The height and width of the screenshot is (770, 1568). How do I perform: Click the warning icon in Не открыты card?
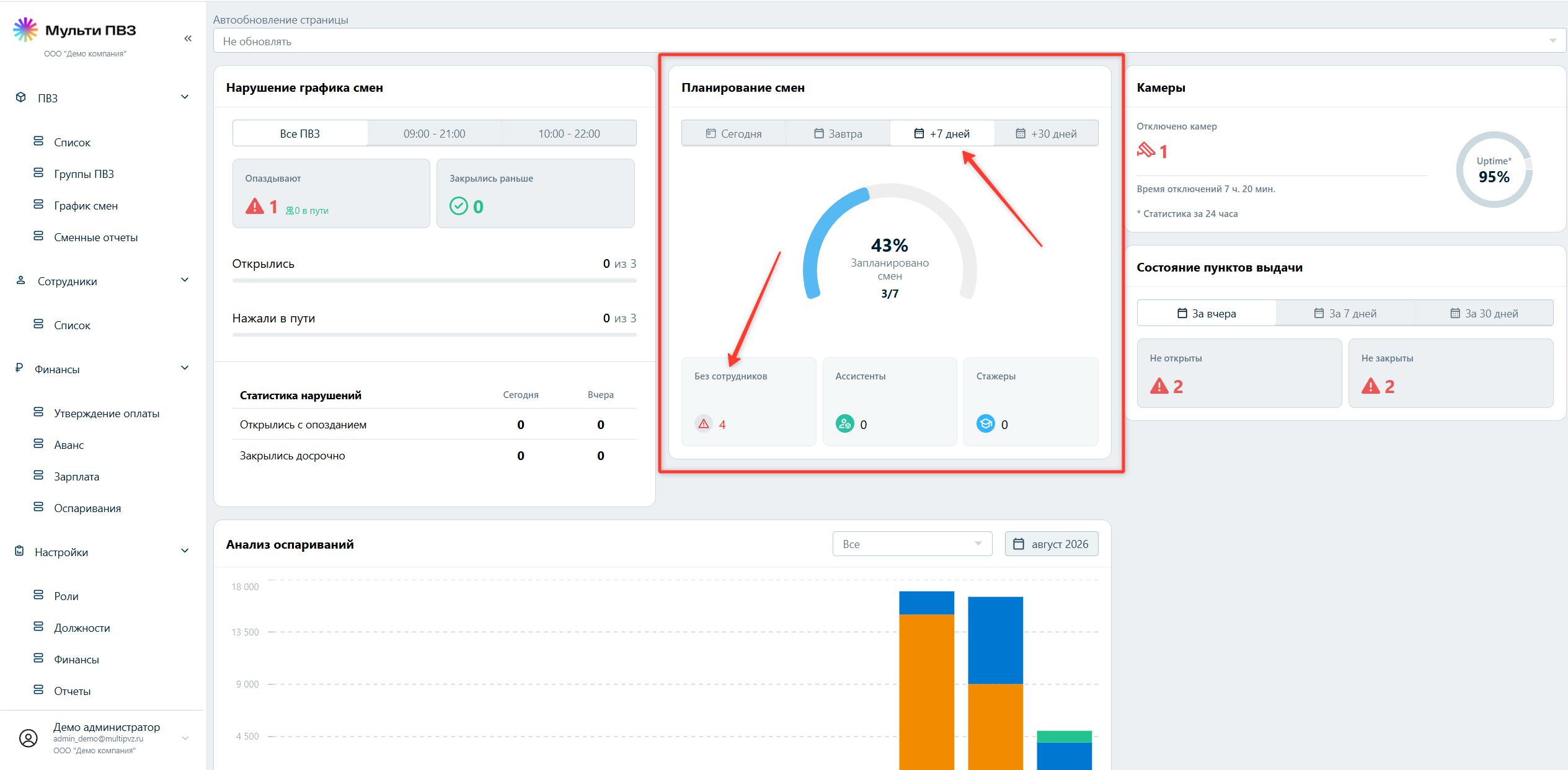pos(1159,386)
